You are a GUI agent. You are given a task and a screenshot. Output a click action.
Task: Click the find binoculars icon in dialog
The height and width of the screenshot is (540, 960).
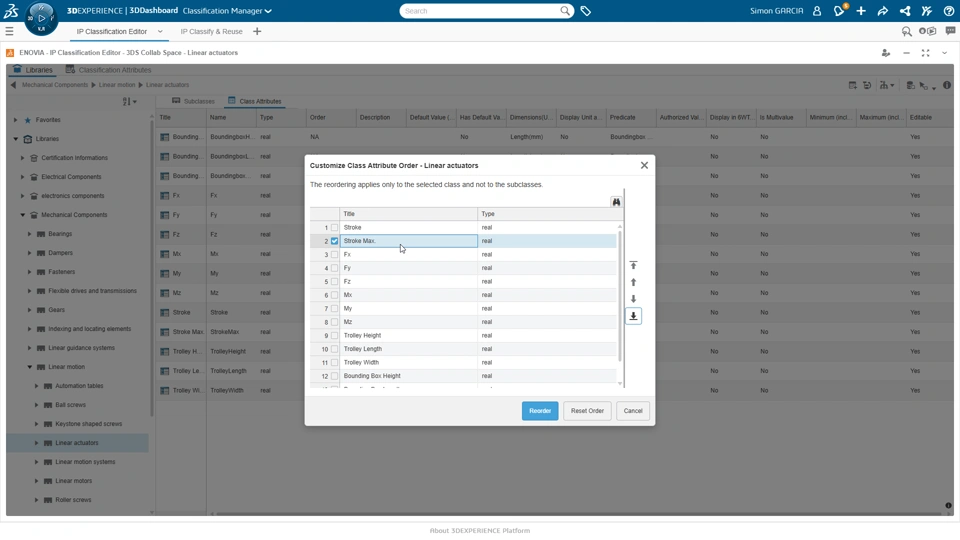click(616, 202)
